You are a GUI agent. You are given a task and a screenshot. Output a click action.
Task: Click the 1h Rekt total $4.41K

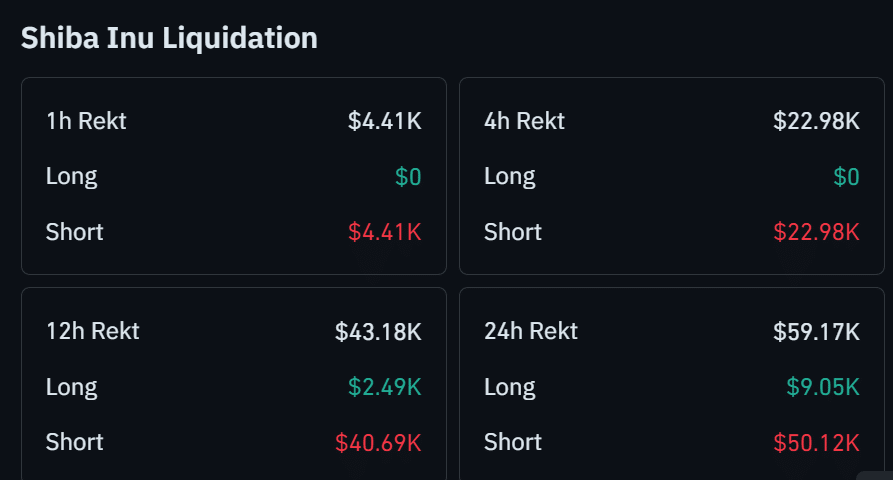pyautogui.click(x=385, y=122)
